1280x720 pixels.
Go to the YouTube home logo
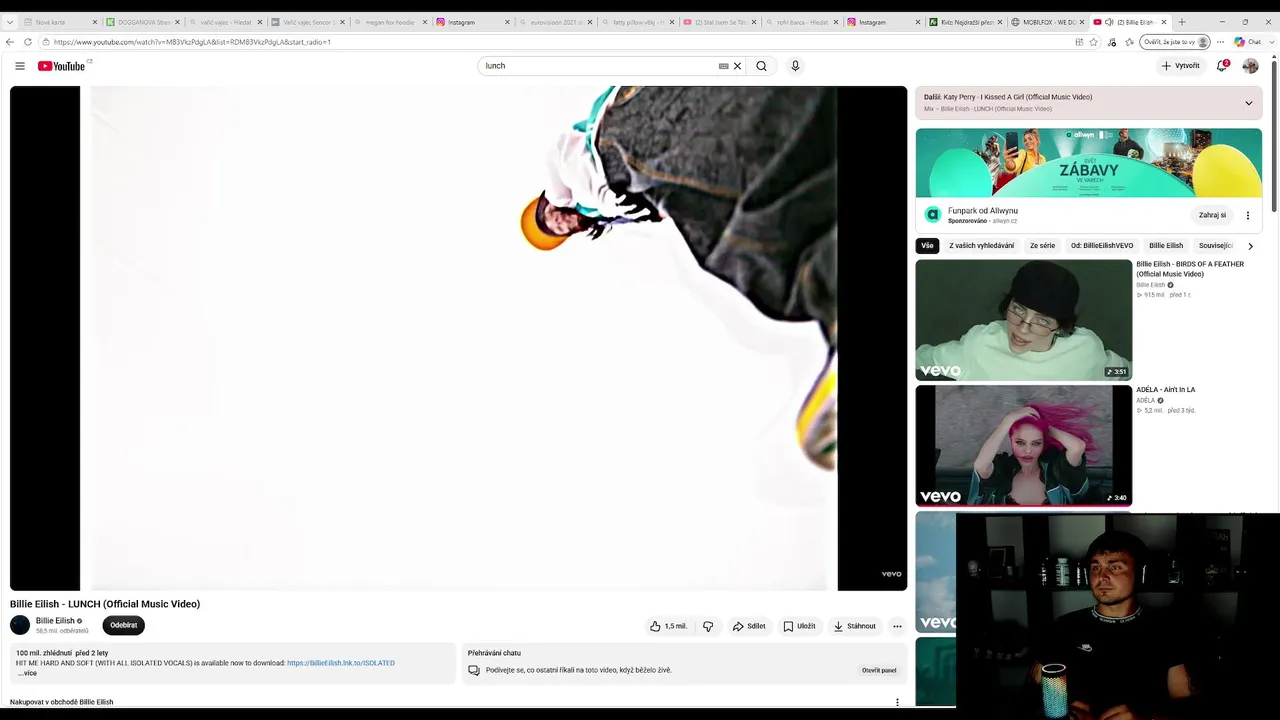pyautogui.click(x=62, y=66)
